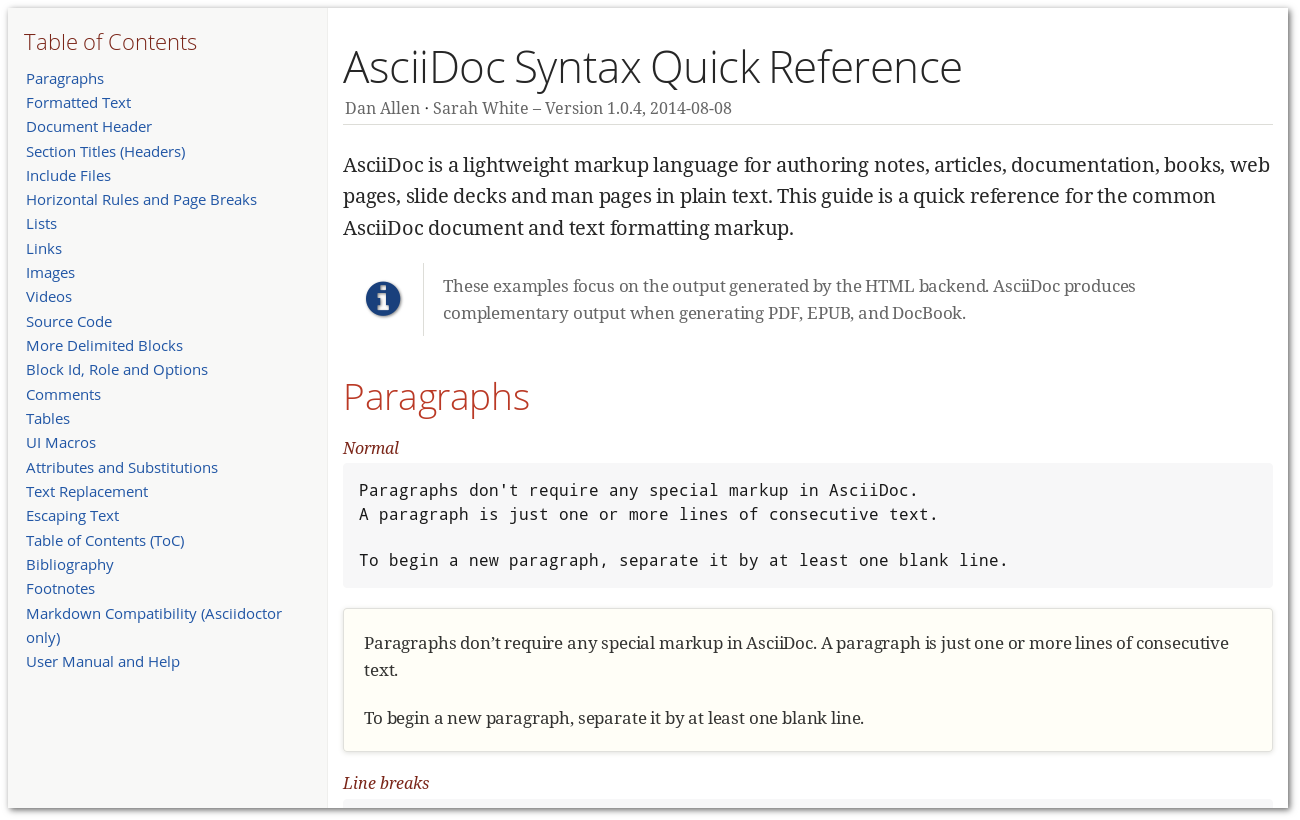Go to Attributes and Substitutions

click(x=122, y=467)
